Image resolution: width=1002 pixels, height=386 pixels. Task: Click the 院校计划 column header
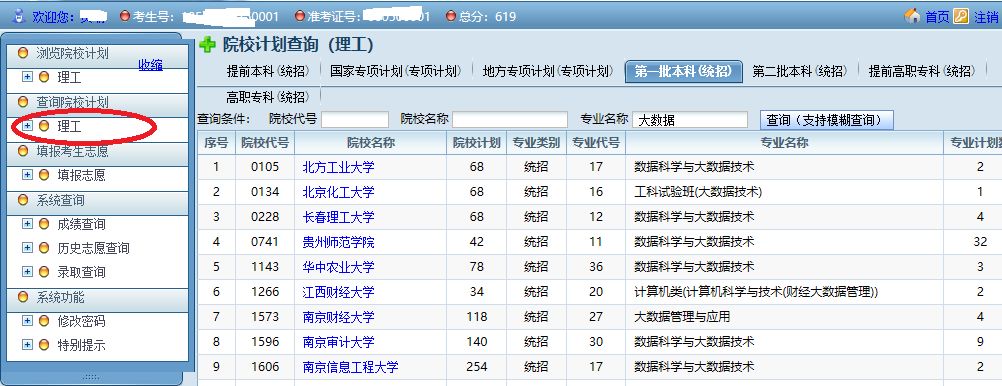point(476,143)
